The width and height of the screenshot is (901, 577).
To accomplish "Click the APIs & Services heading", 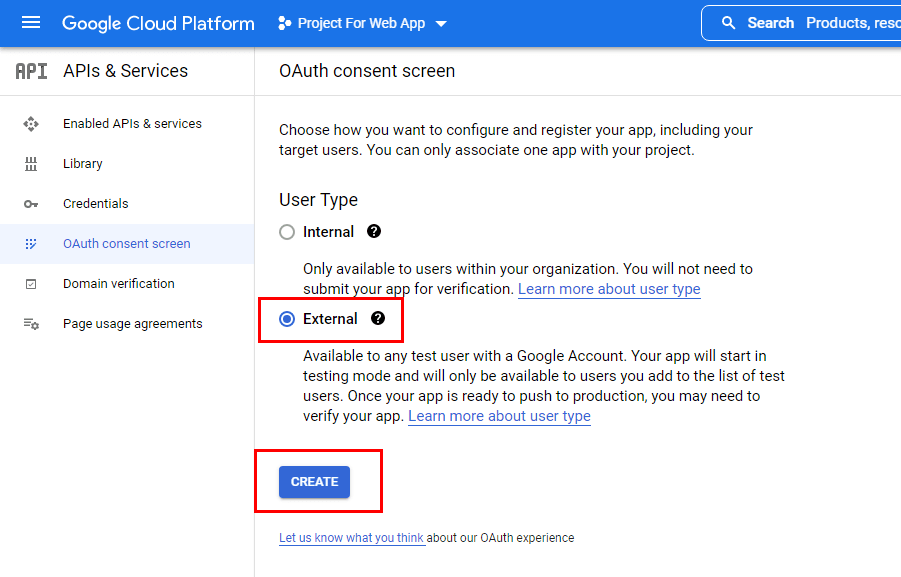I will (x=125, y=71).
